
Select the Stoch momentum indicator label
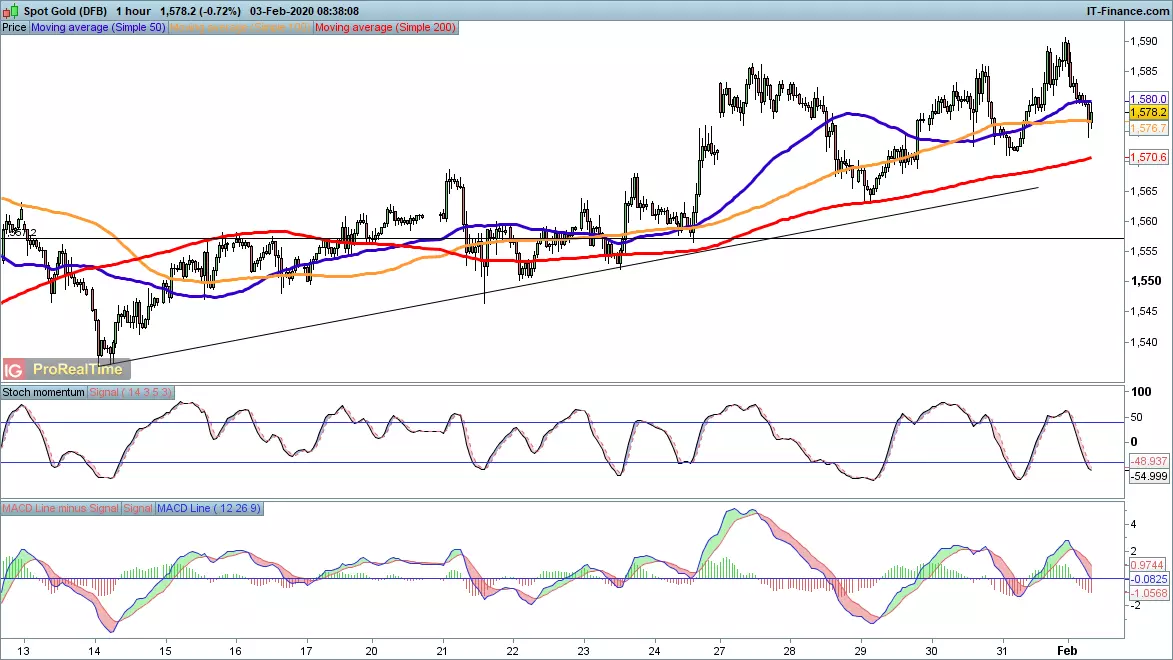tap(43, 392)
